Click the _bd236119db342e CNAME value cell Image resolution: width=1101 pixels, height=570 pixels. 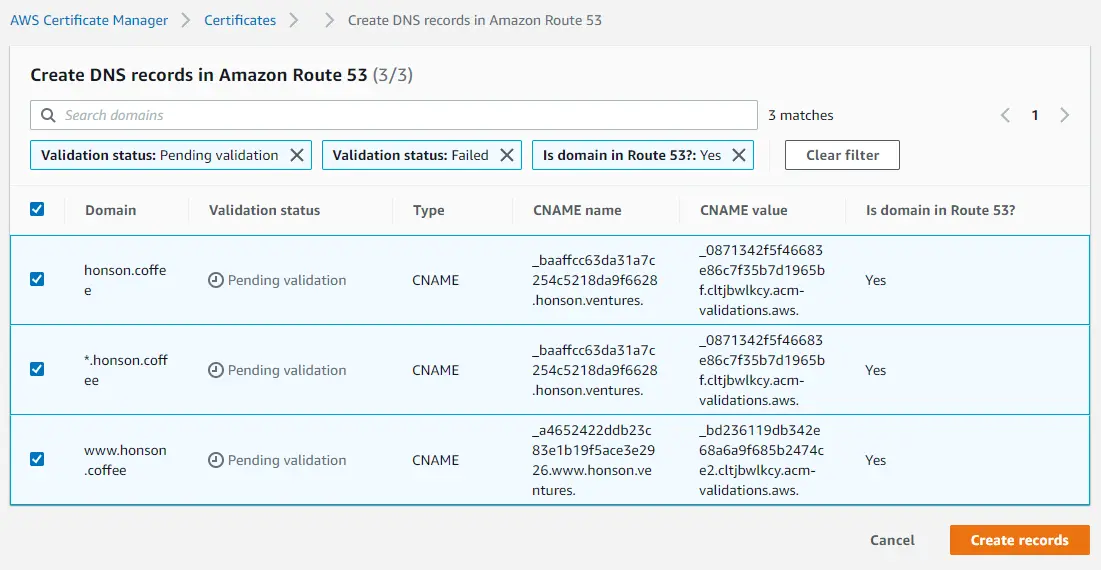point(762,460)
